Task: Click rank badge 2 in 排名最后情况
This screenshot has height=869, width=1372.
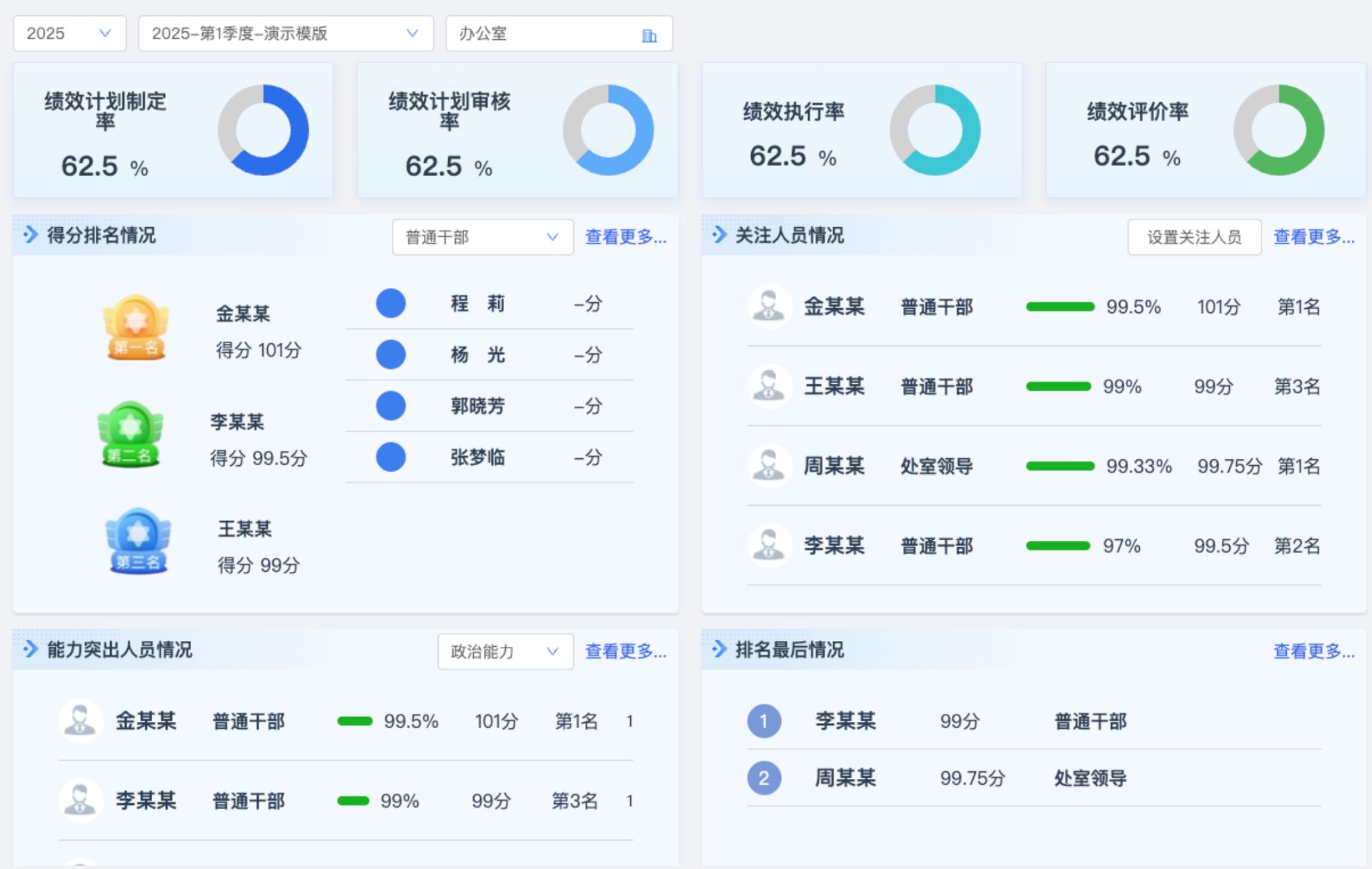Action: pos(764,778)
